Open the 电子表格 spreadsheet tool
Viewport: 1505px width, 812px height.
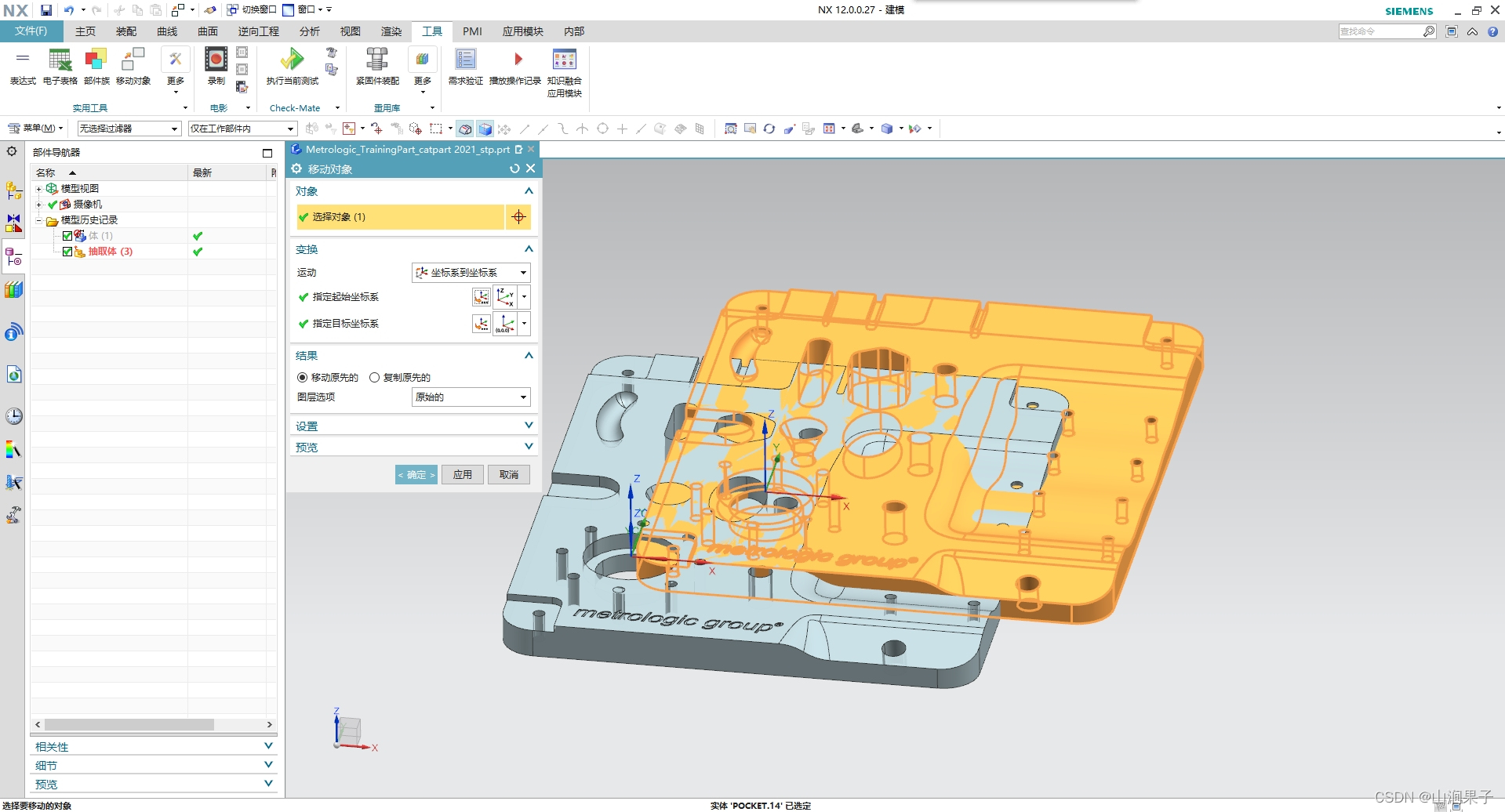60,66
